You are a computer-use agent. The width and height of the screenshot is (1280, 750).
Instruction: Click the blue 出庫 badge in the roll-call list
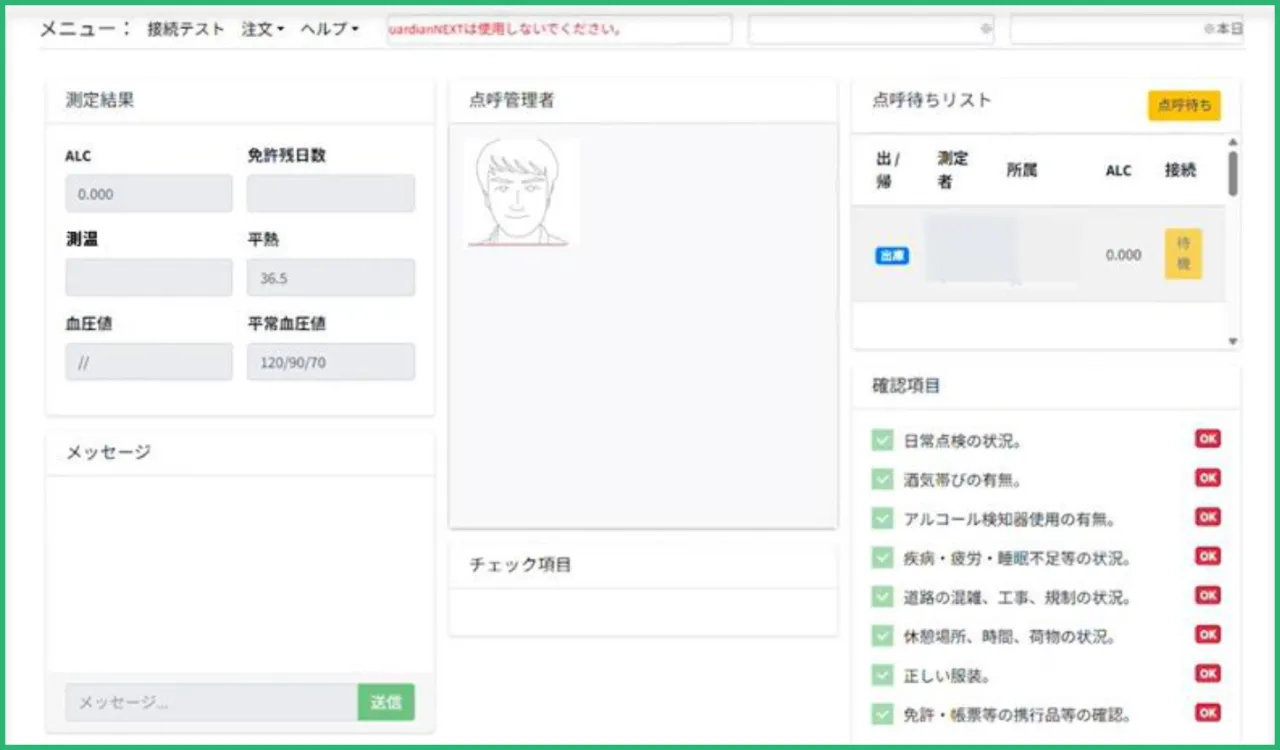tap(891, 255)
